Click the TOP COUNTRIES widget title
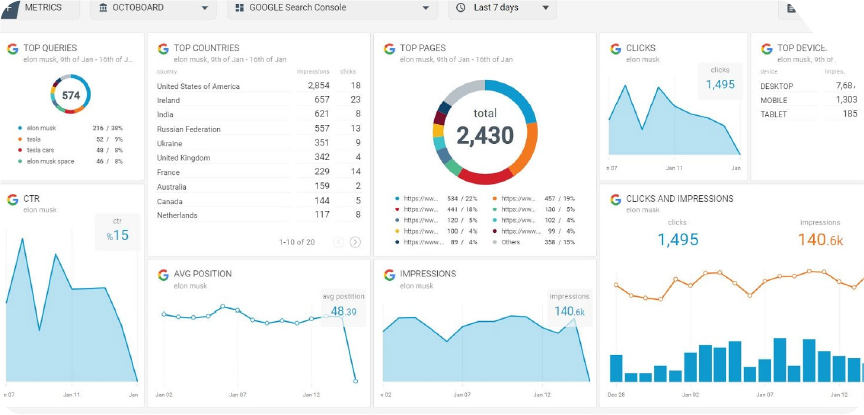Screen dimensions: 864x415 pos(206,48)
